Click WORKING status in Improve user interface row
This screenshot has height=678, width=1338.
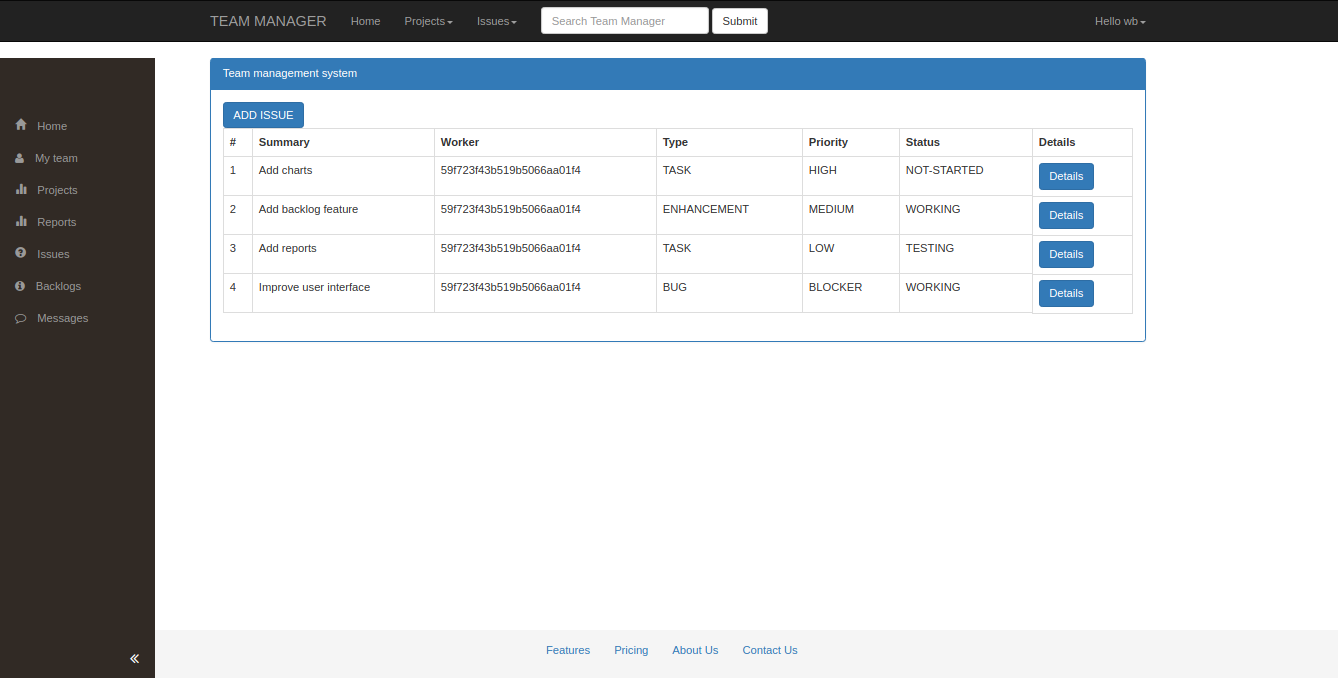pos(966,293)
